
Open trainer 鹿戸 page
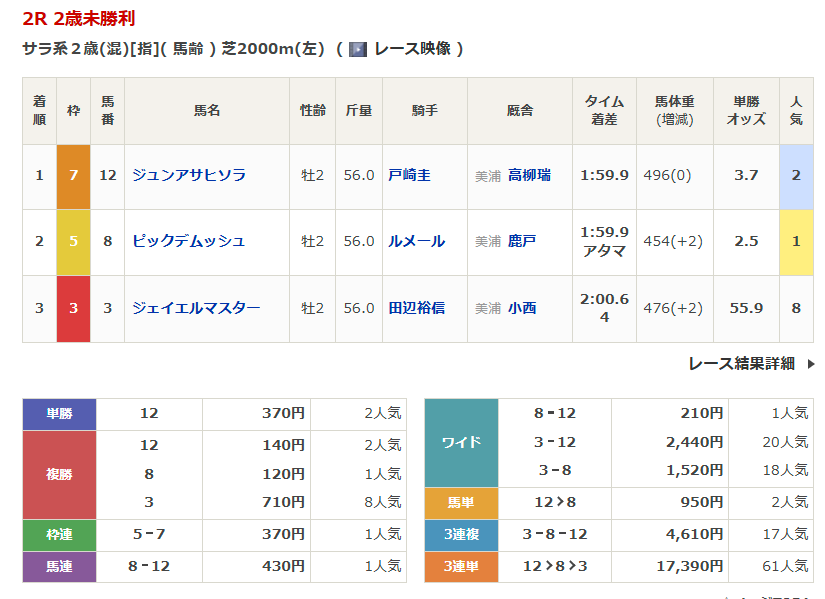click(522, 241)
